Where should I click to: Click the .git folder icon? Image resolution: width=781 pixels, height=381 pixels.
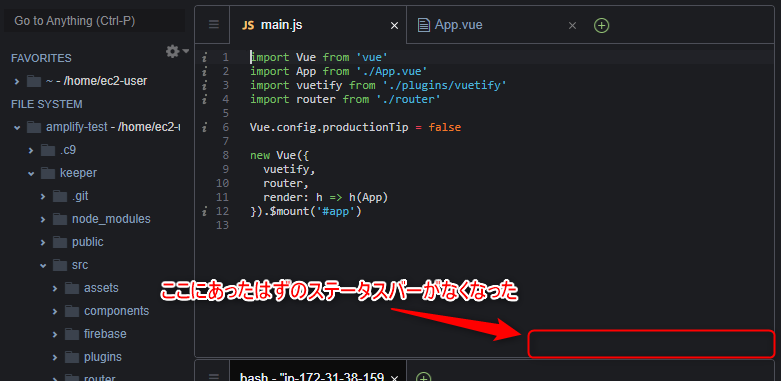(x=60, y=196)
